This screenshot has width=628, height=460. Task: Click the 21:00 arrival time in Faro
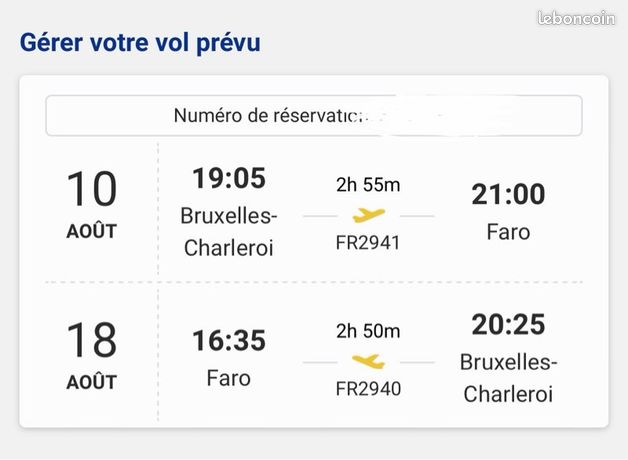[508, 194]
